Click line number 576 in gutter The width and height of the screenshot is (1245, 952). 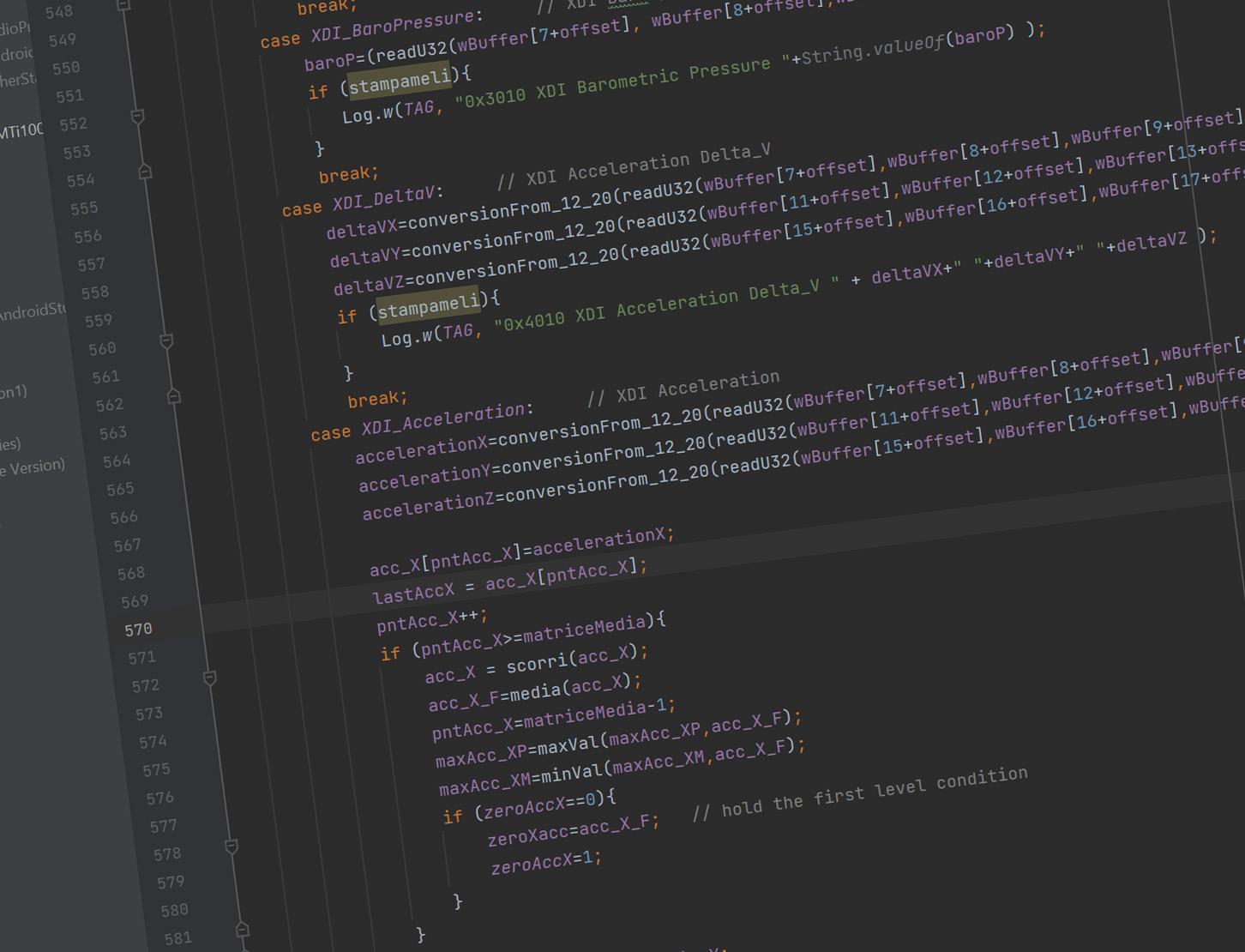[x=159, y=798]
